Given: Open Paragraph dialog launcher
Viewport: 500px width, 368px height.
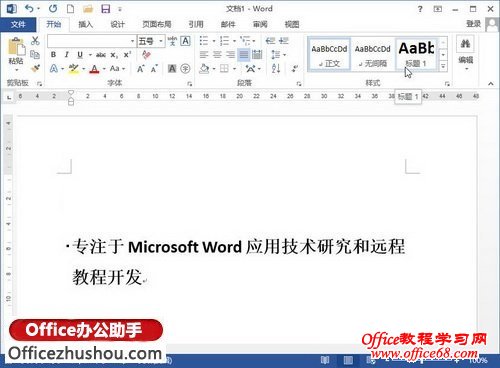Looking at the screenshot, I should click(x=299, y=83).
